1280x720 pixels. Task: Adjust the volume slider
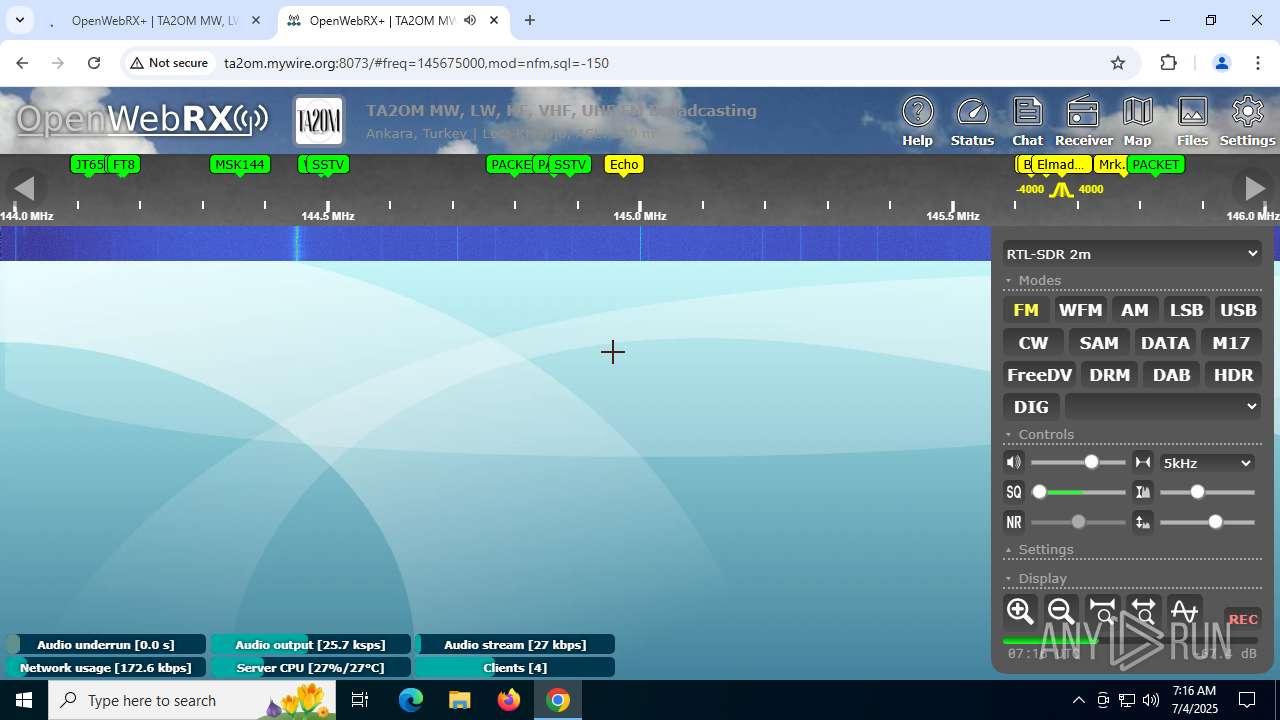tap(1078, 462)
